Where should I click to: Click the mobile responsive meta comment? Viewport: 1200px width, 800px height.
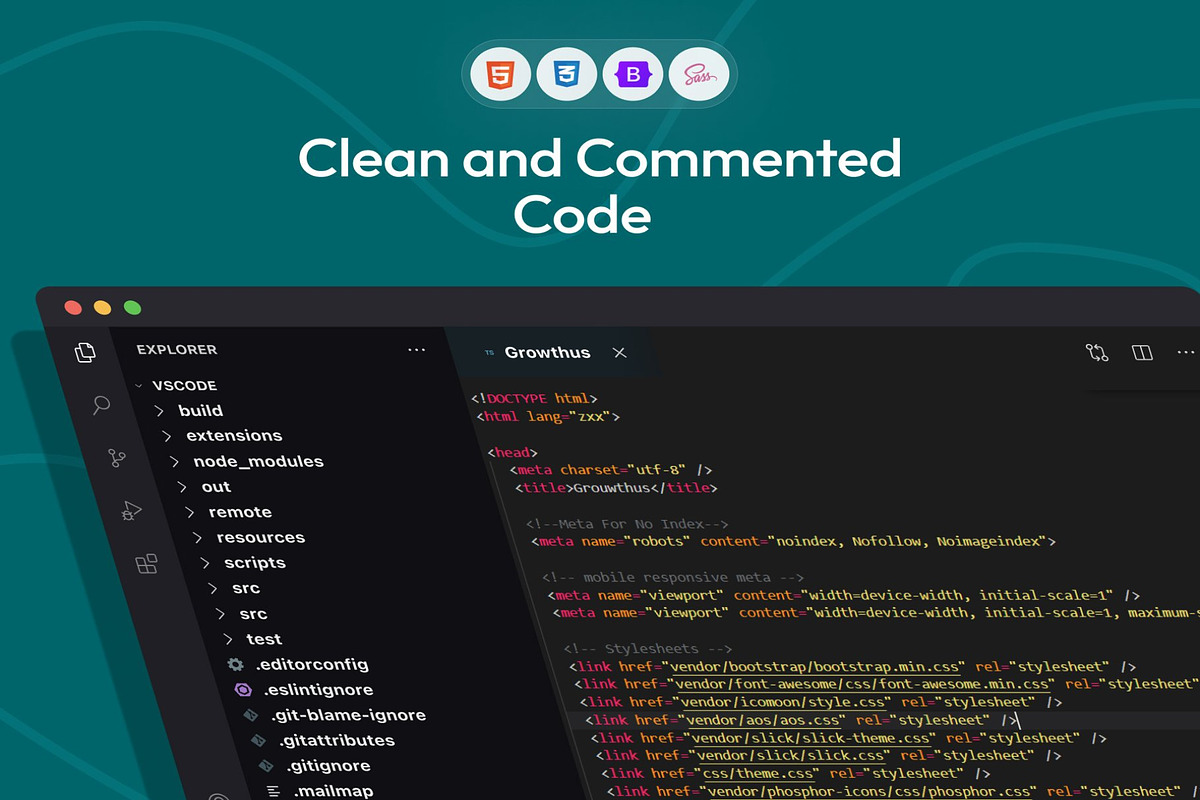coord(674,578)
